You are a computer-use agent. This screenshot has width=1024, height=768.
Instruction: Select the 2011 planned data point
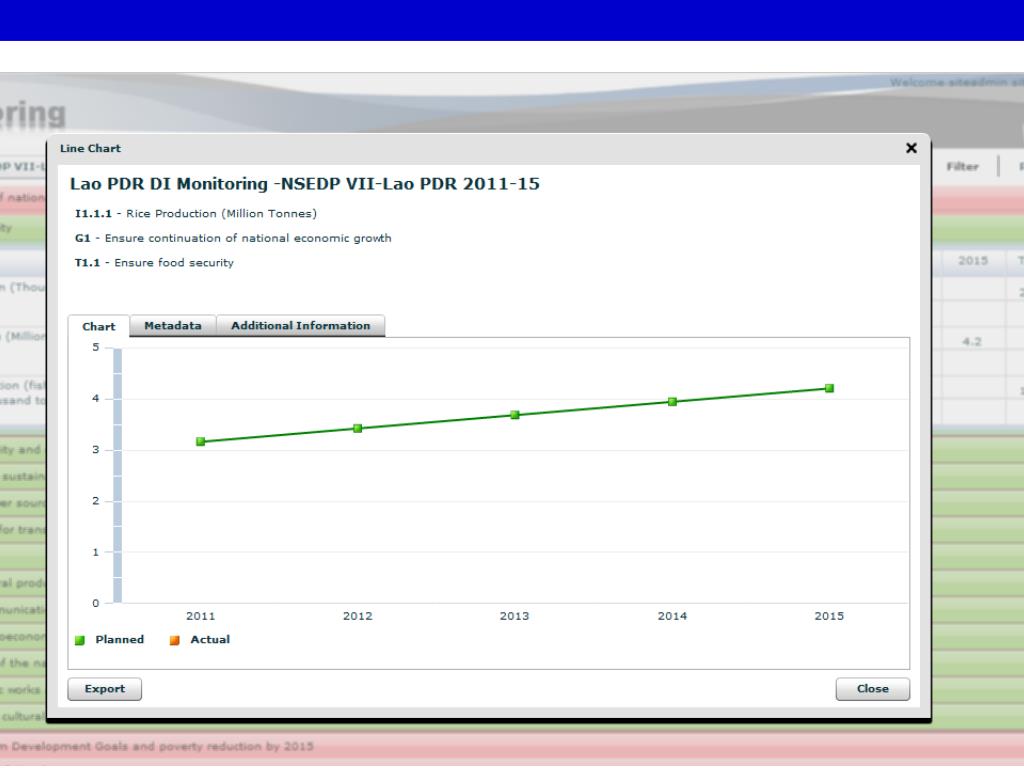click(200, 441)
